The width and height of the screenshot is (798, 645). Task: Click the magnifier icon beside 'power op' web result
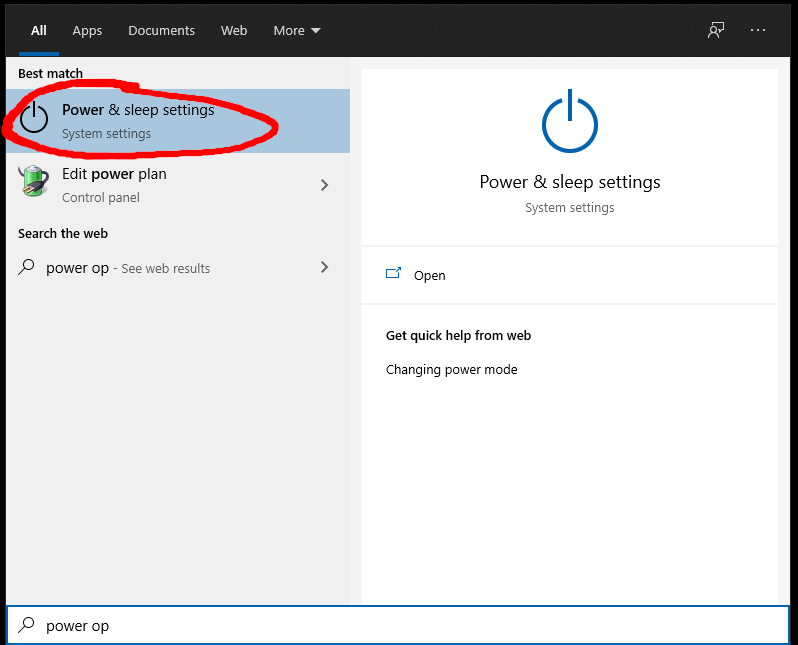[x=27, y=267]
